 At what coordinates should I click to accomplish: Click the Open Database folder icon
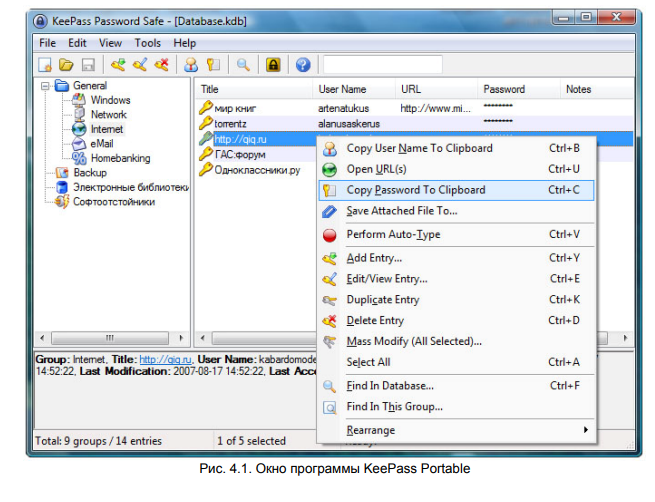[x=66, y=65]
